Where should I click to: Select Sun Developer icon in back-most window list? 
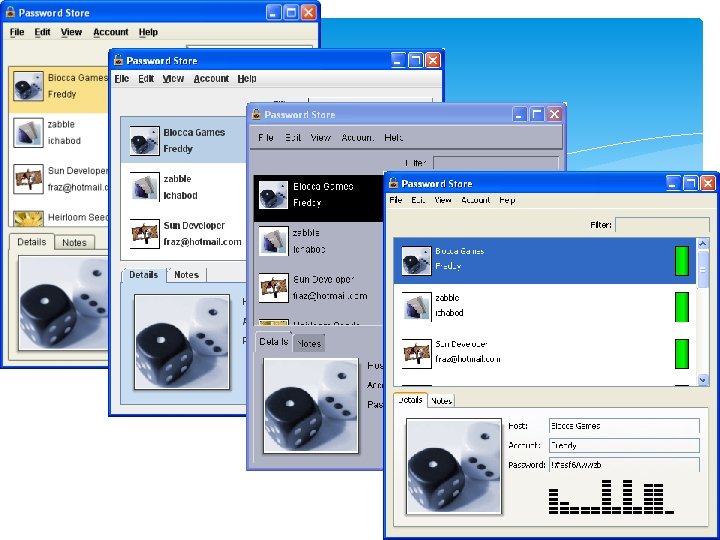[28, 179]
